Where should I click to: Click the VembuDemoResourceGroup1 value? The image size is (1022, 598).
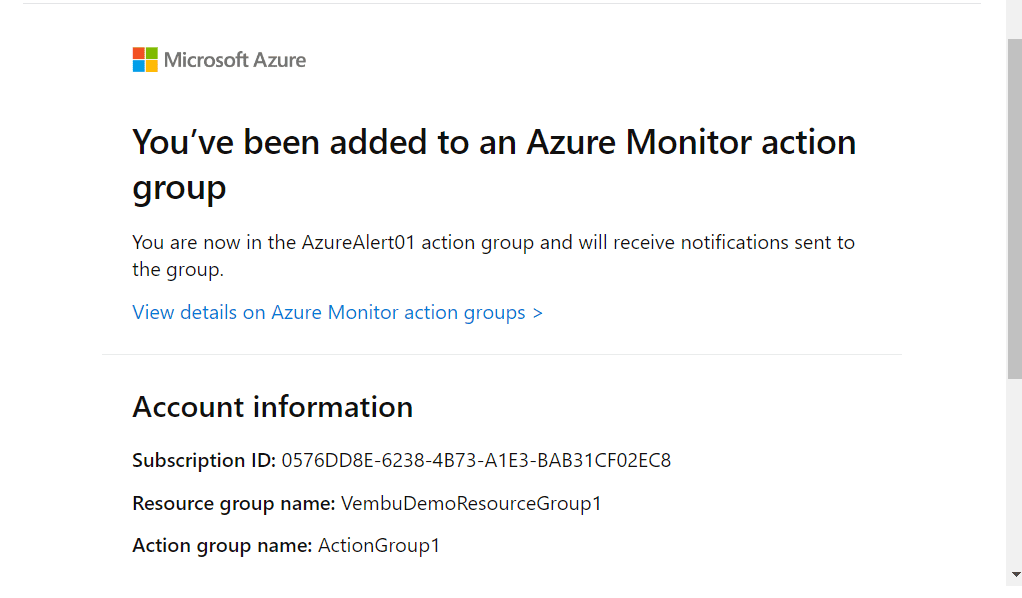pyautogui.click(x=471, y=503)
